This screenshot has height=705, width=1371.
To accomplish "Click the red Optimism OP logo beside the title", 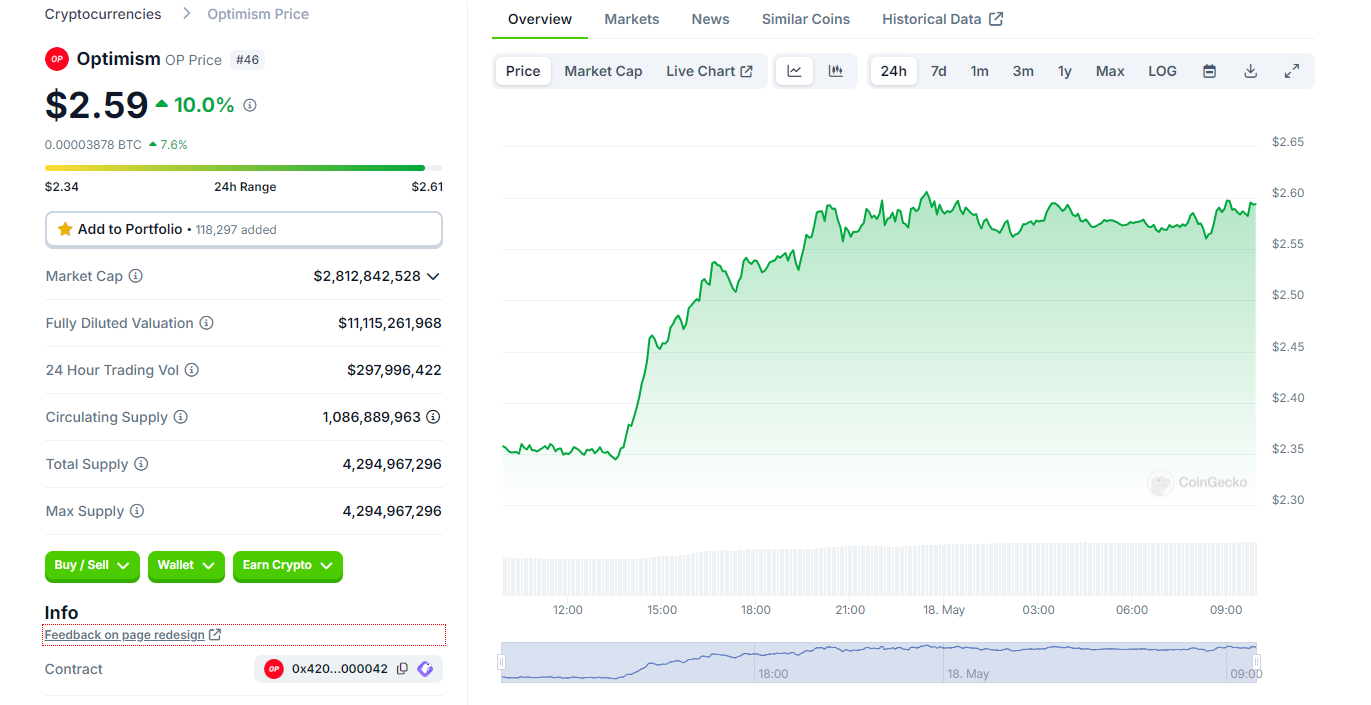I will (57, 59).
